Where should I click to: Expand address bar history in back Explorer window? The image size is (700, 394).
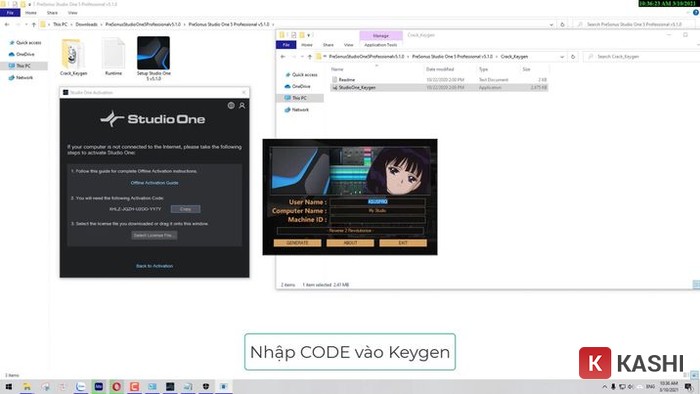click(x=551, y=25)
